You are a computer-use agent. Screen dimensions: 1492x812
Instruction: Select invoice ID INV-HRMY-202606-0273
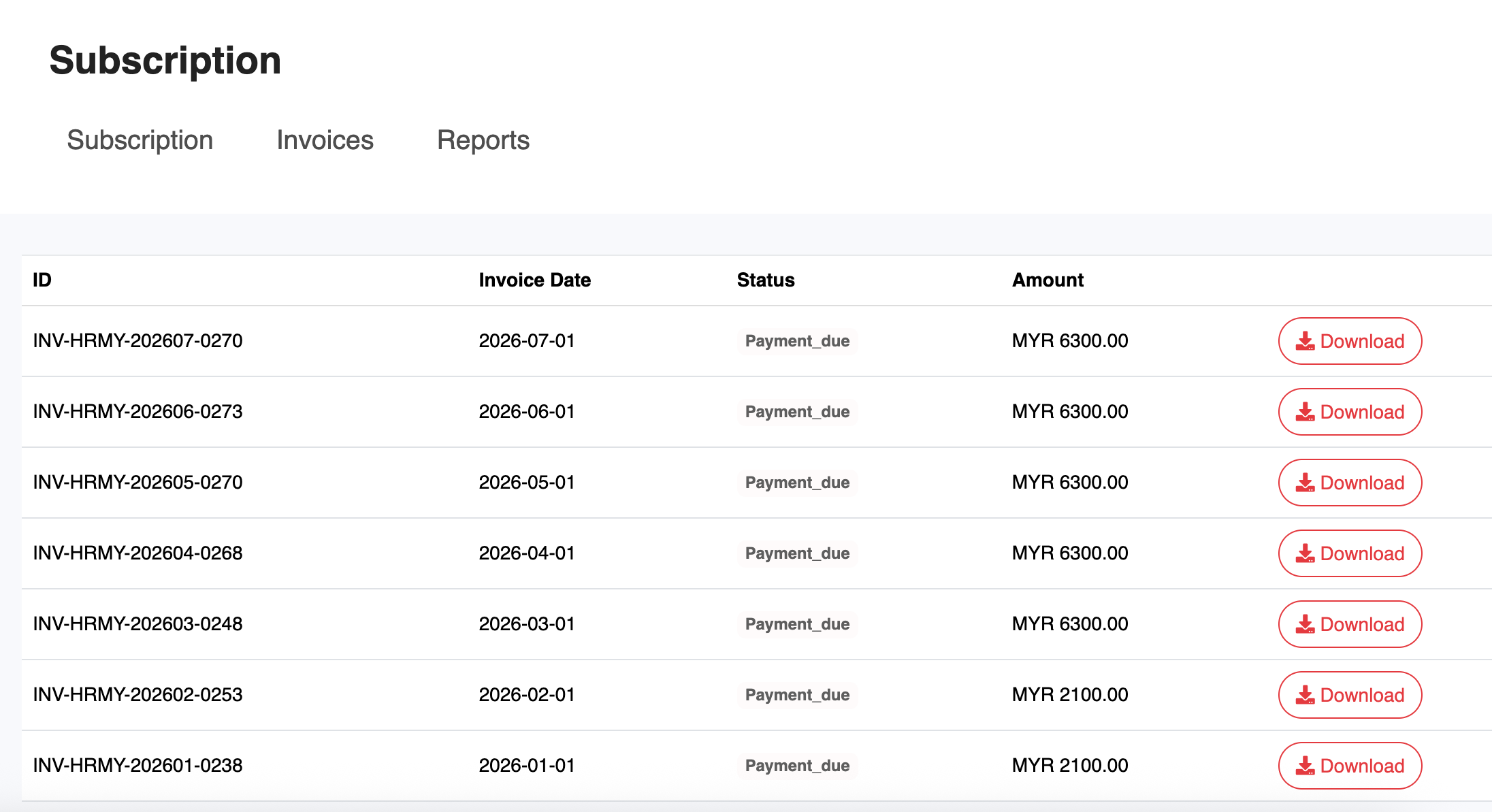[x=137, y=412]
